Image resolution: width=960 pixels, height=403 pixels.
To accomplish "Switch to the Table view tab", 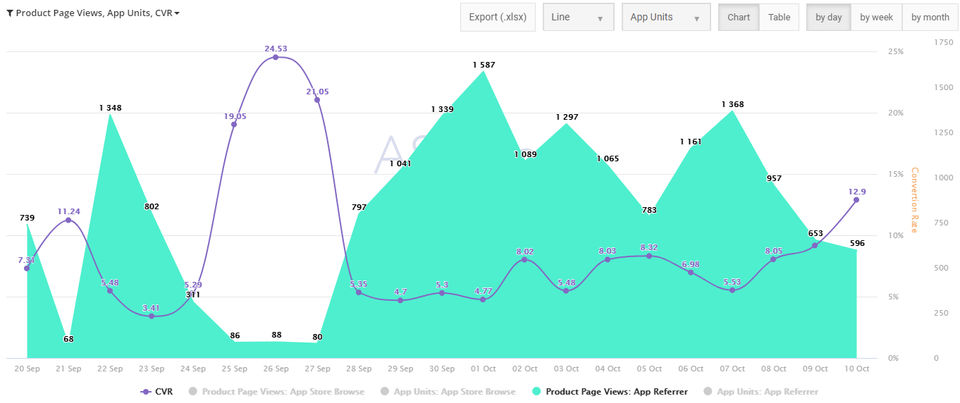I will click(778, 18).
